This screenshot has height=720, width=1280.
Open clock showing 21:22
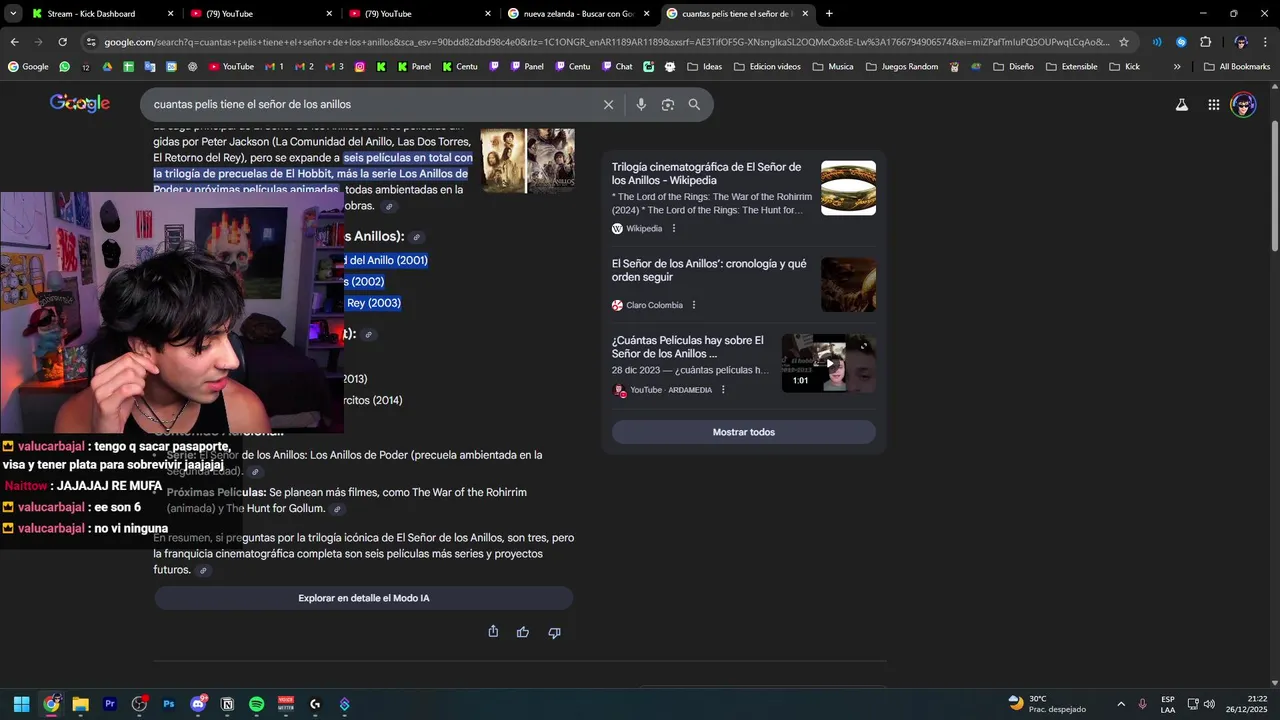(x=1248, y=704)
